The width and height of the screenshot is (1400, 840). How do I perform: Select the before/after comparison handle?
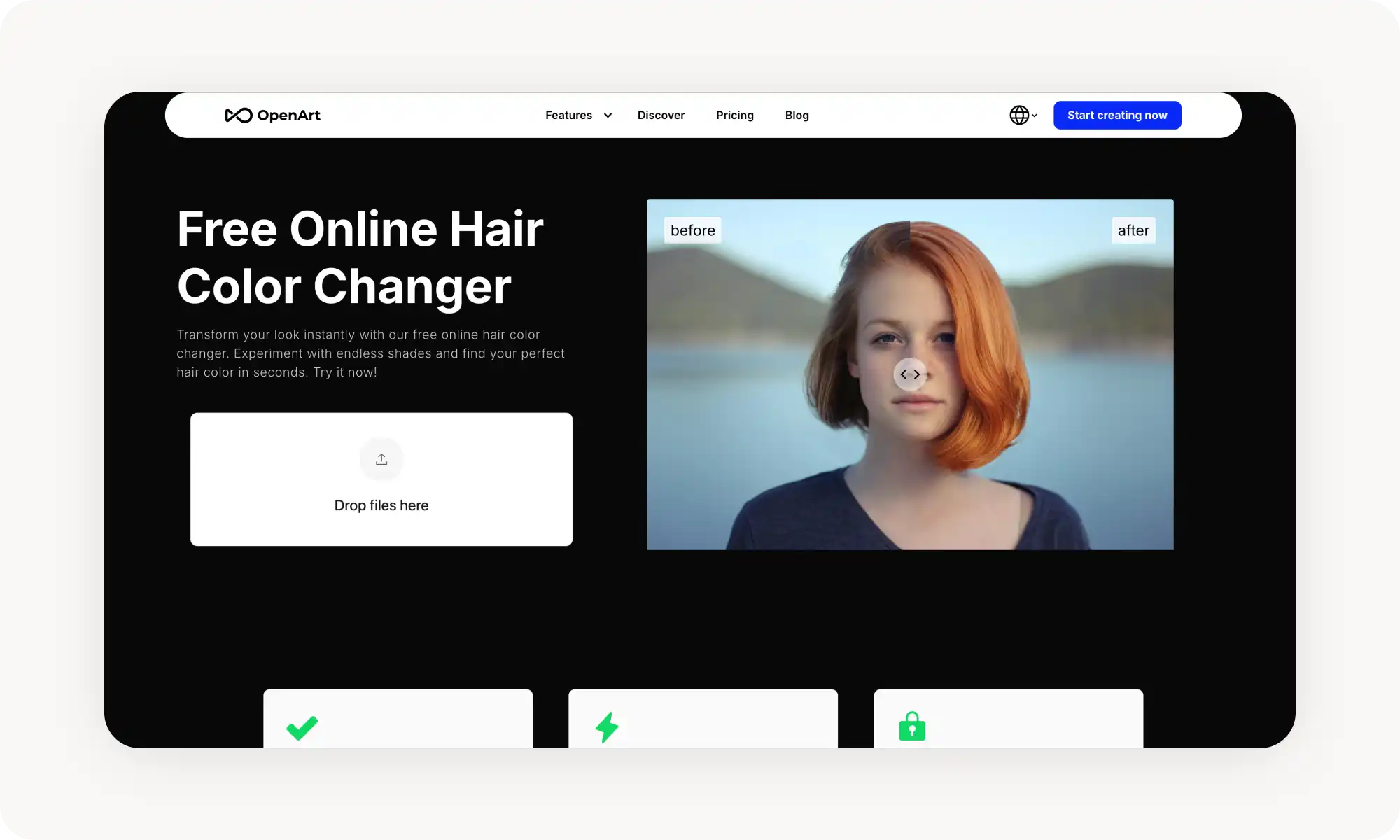[x=910, y=374]
